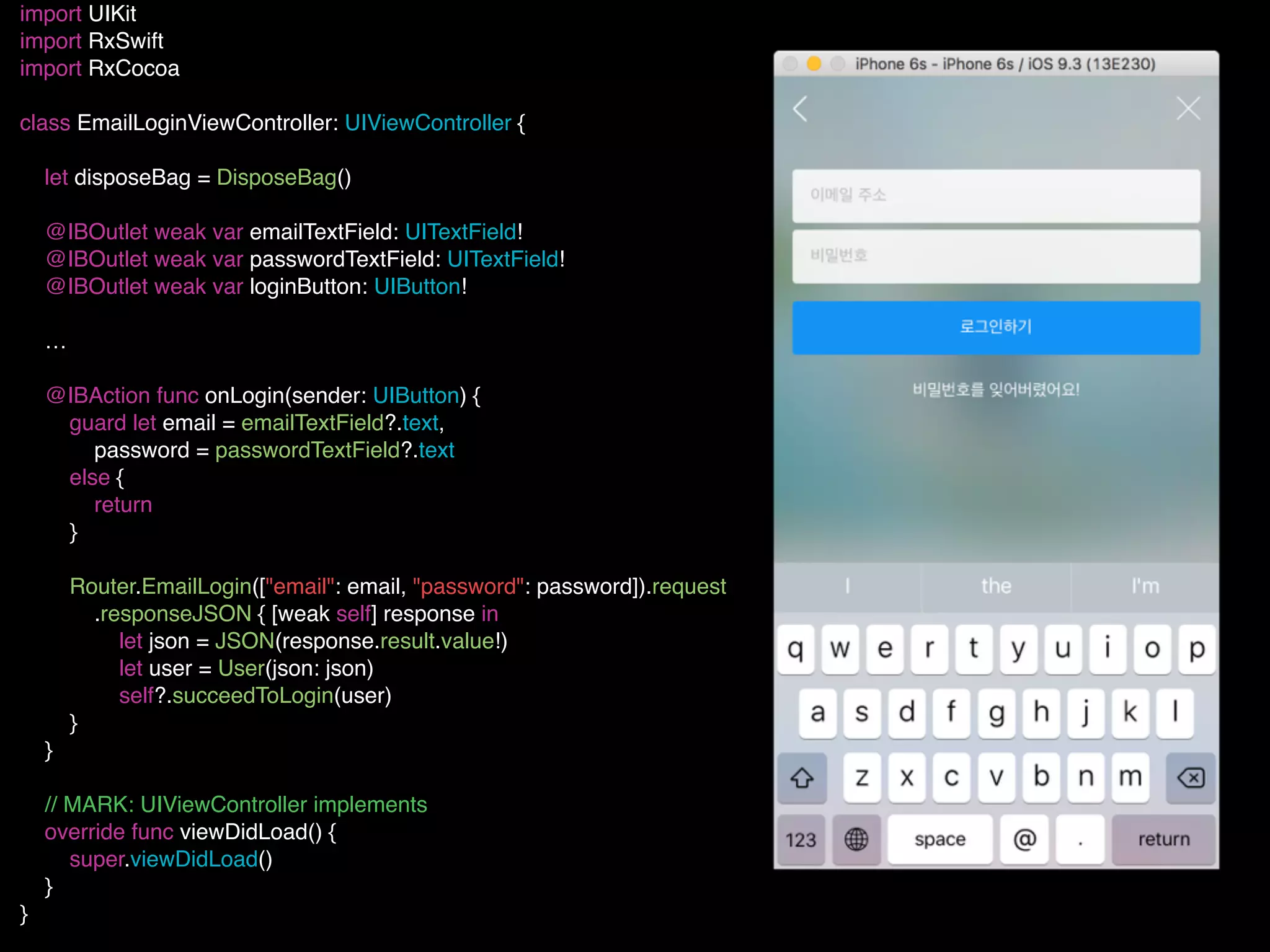The image size is (1270, 952).
Task: Tap the blue 로그인하기 login button
Action: click(x=995, y=327)
